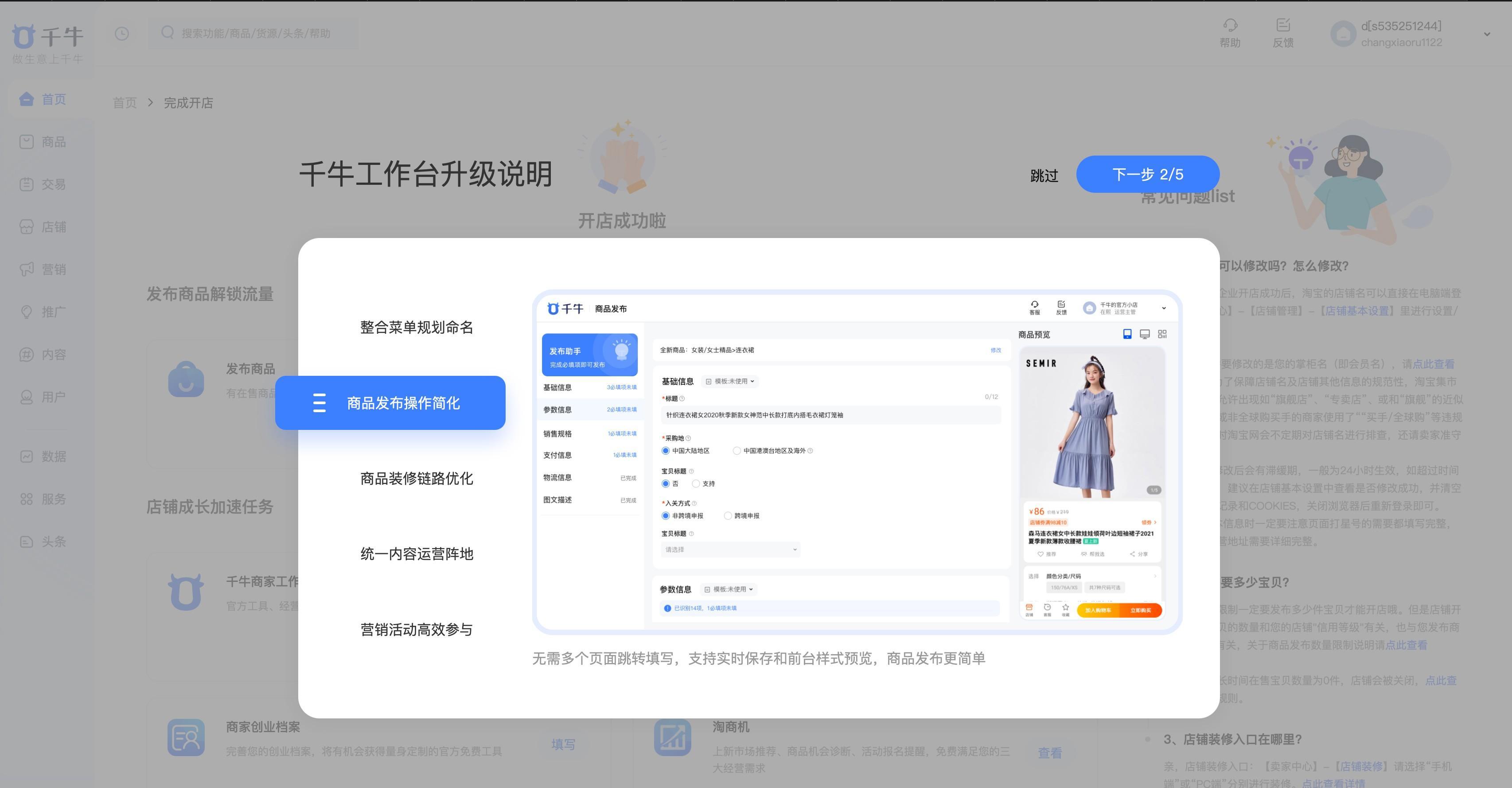Click 反馈 icon in preview header
This screenshot has height=788, width=1512.
(1061, 308)
